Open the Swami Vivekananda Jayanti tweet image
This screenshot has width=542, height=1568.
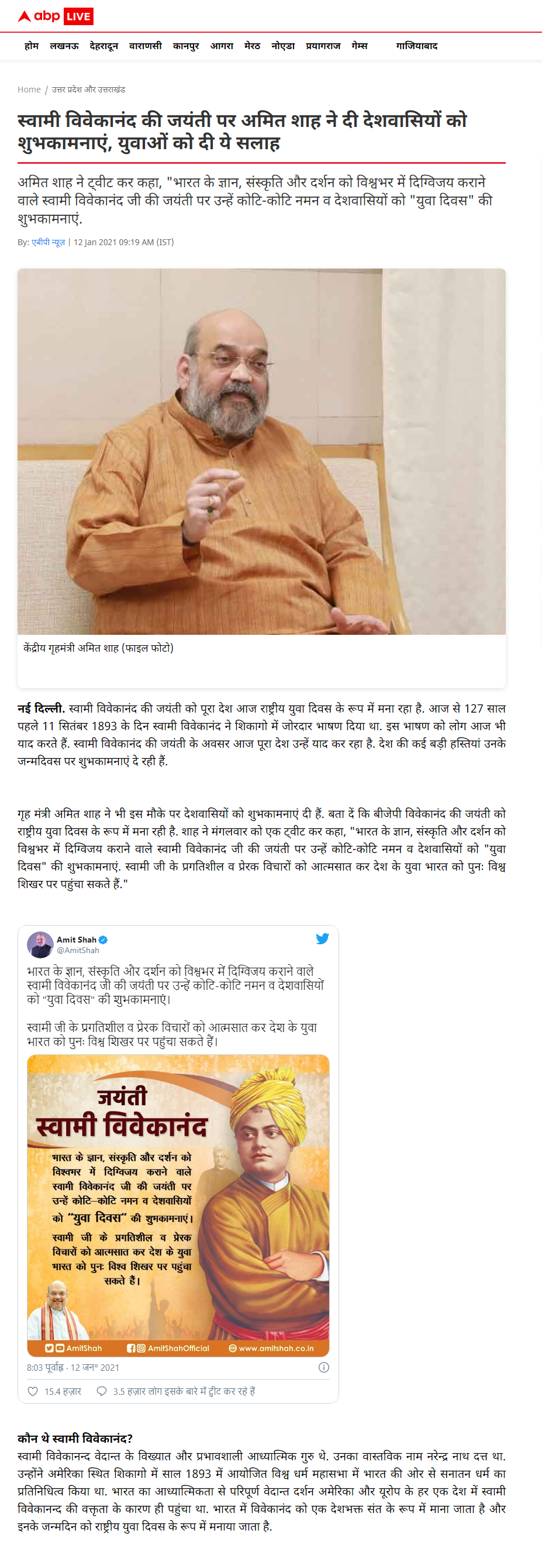pyautogui.click(x=178, y=1206)
